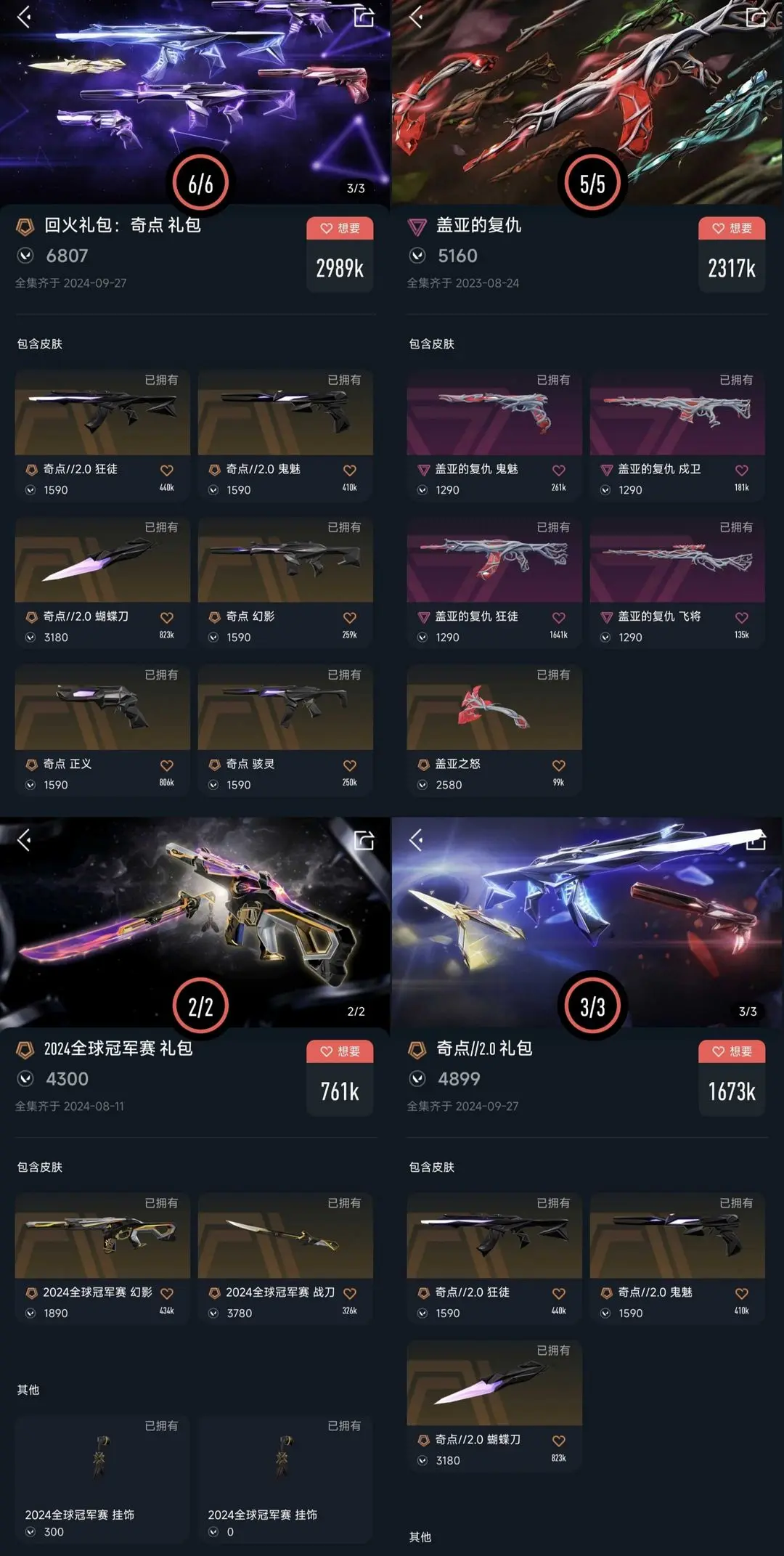The height and width of the screenshot is (1556, 784).
Task: Share the 盖亚的复仇 bundle page
Action: coord(756,16)
